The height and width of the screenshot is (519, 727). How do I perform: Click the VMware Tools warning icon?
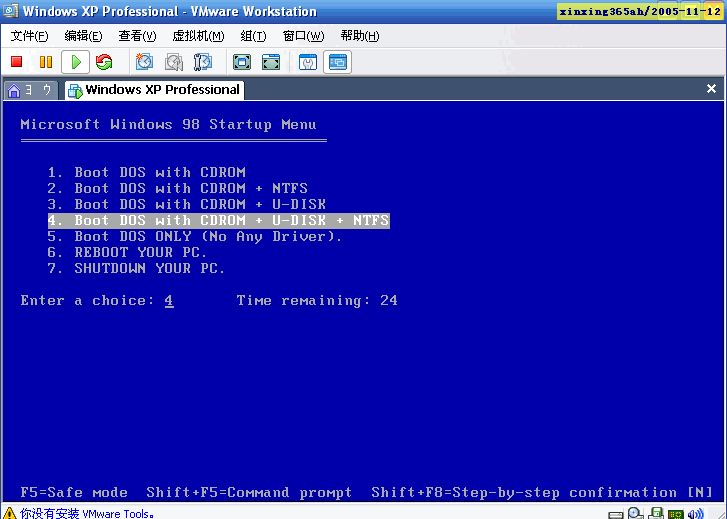[x=9, y=513]
